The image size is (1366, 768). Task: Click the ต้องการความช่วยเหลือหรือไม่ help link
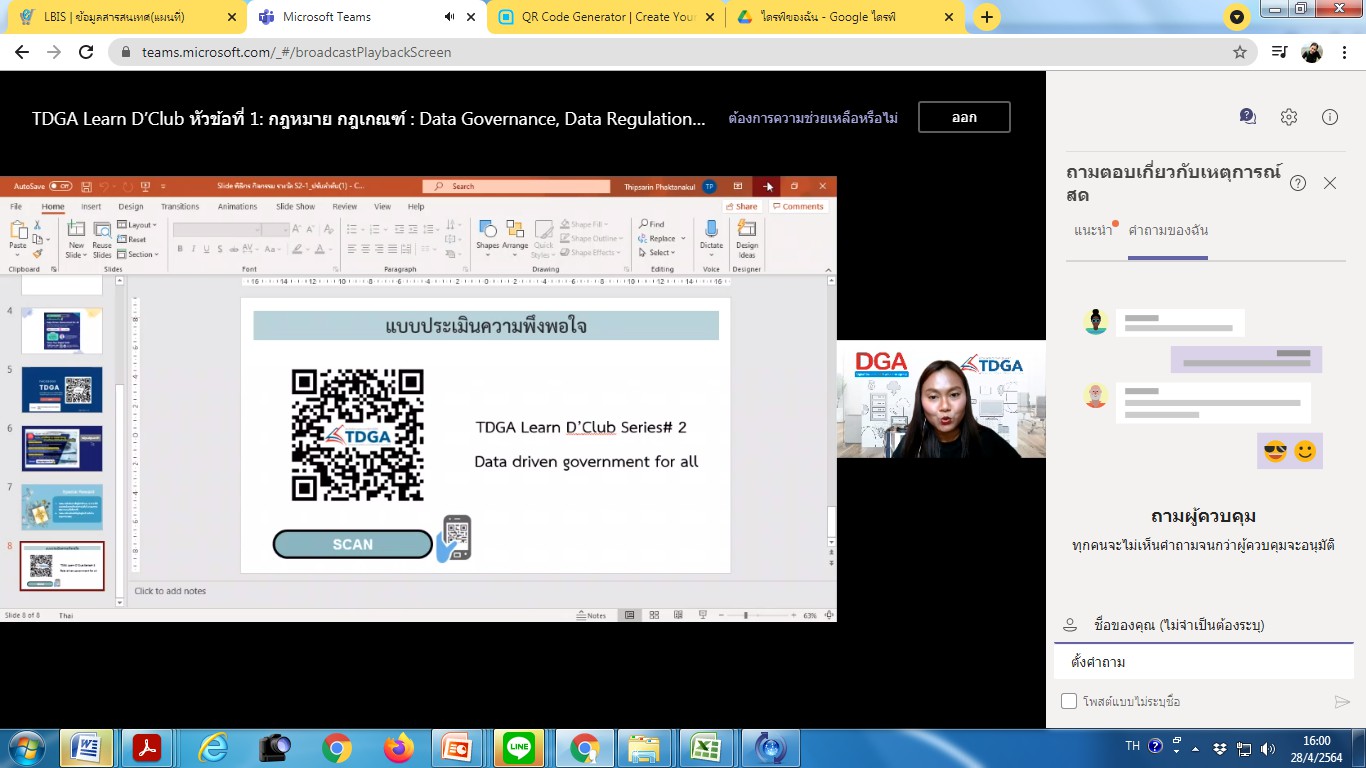pos(812,118)
